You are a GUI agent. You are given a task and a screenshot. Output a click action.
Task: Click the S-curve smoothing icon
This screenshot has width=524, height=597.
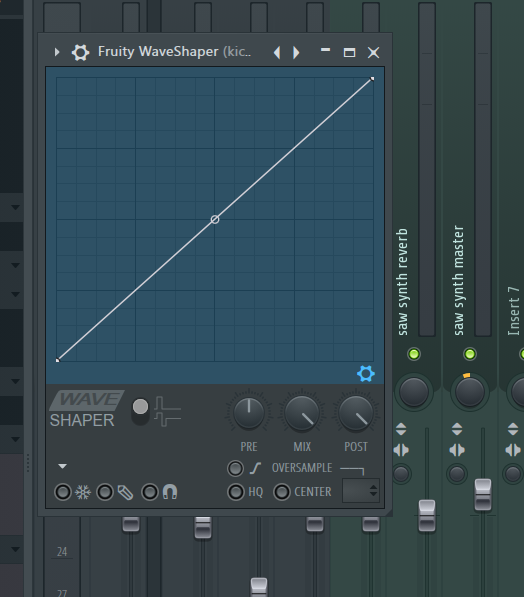255,468
